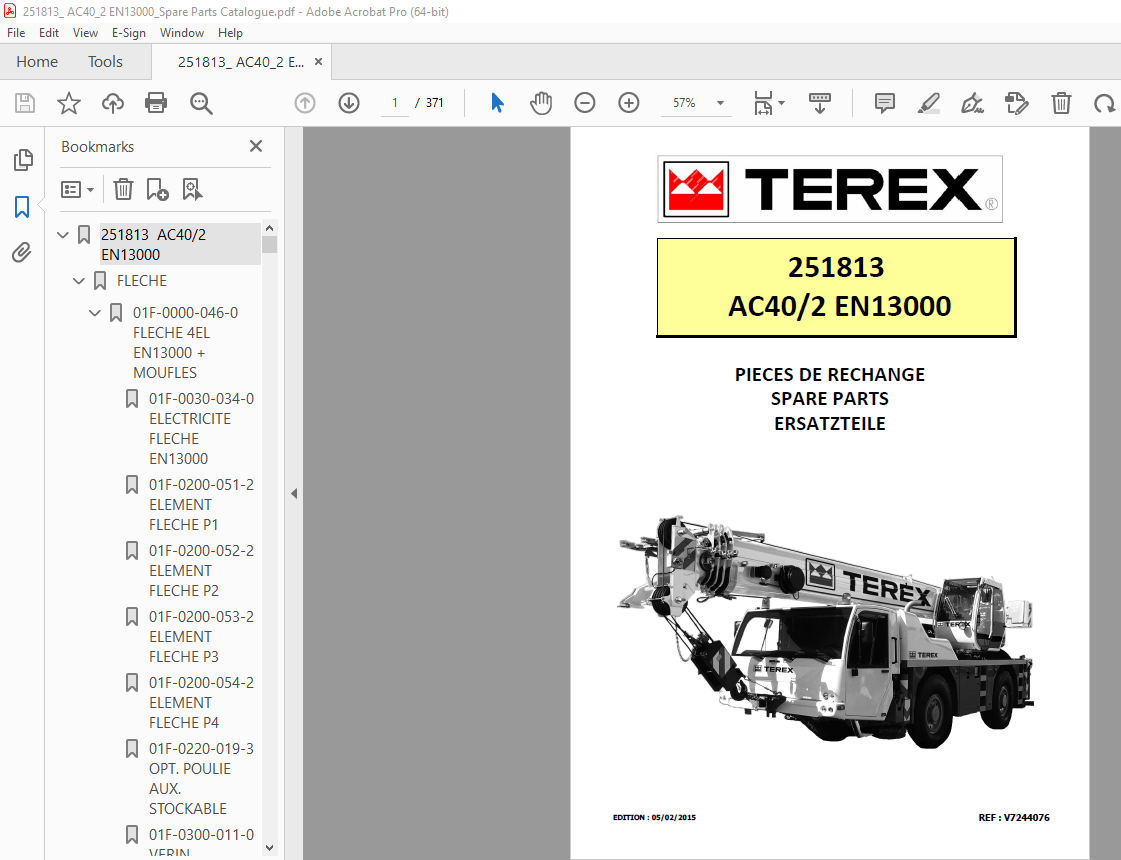
Task: Open the Attachments paperclip panel
Action: coord(21,252)
